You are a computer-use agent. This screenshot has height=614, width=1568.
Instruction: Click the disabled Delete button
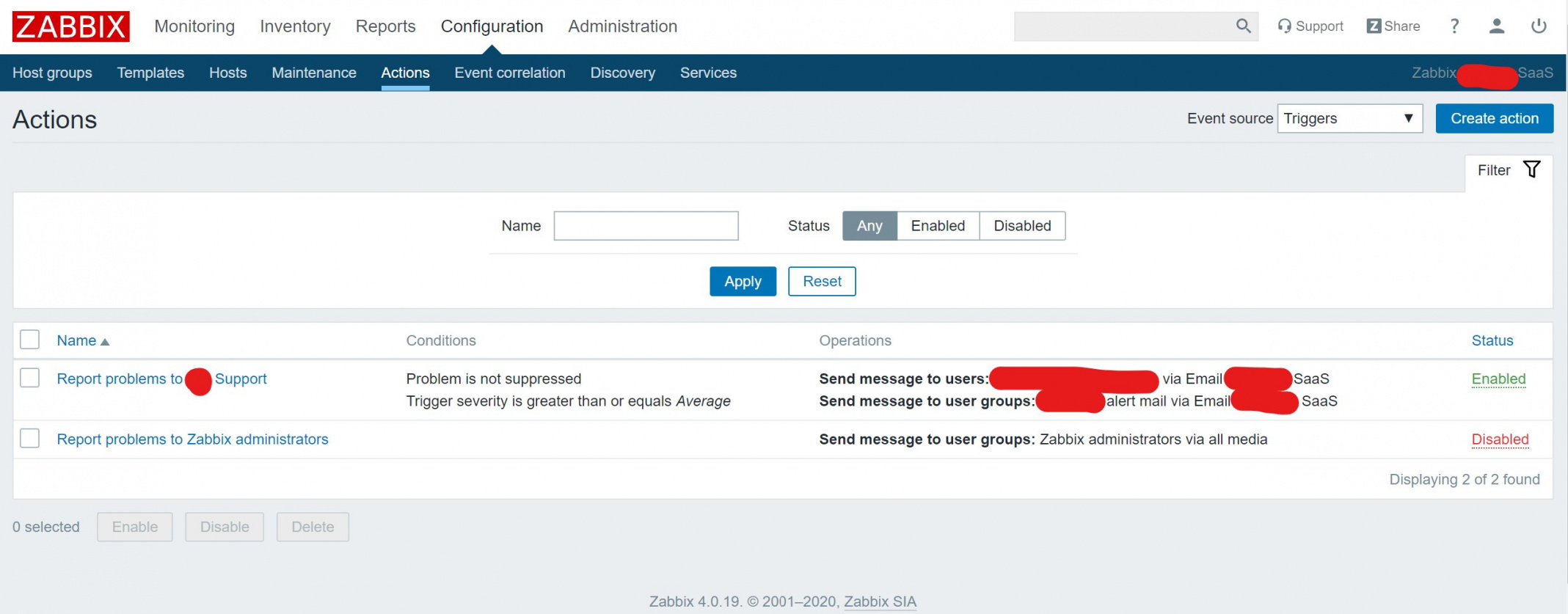tap(313, 527)
